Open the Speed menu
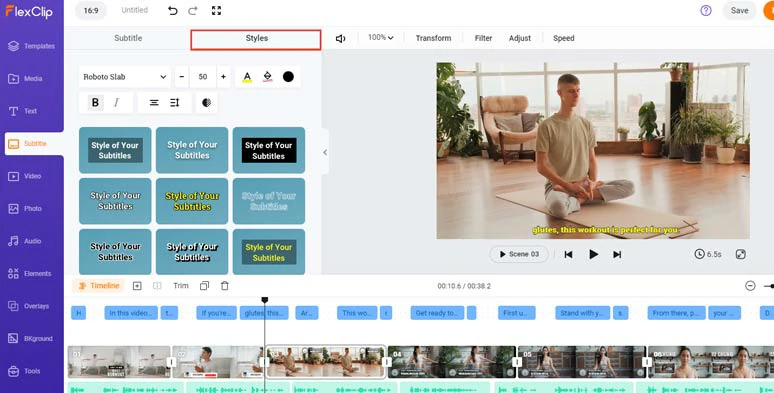Screen dimensions: 774x393 pyautogui.click(x=564, y=38)
